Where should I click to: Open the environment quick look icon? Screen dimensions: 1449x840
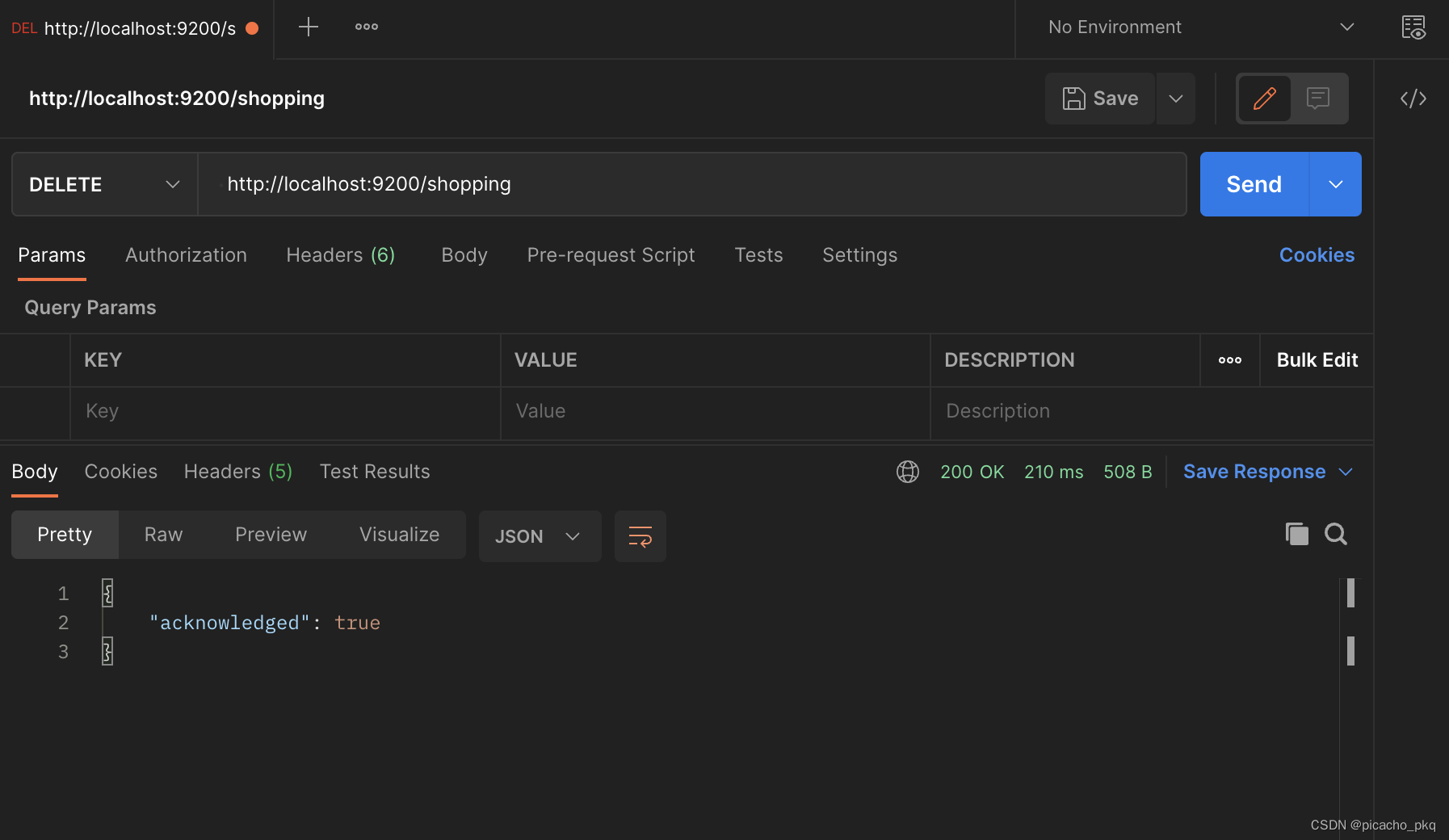(1413, 27)
